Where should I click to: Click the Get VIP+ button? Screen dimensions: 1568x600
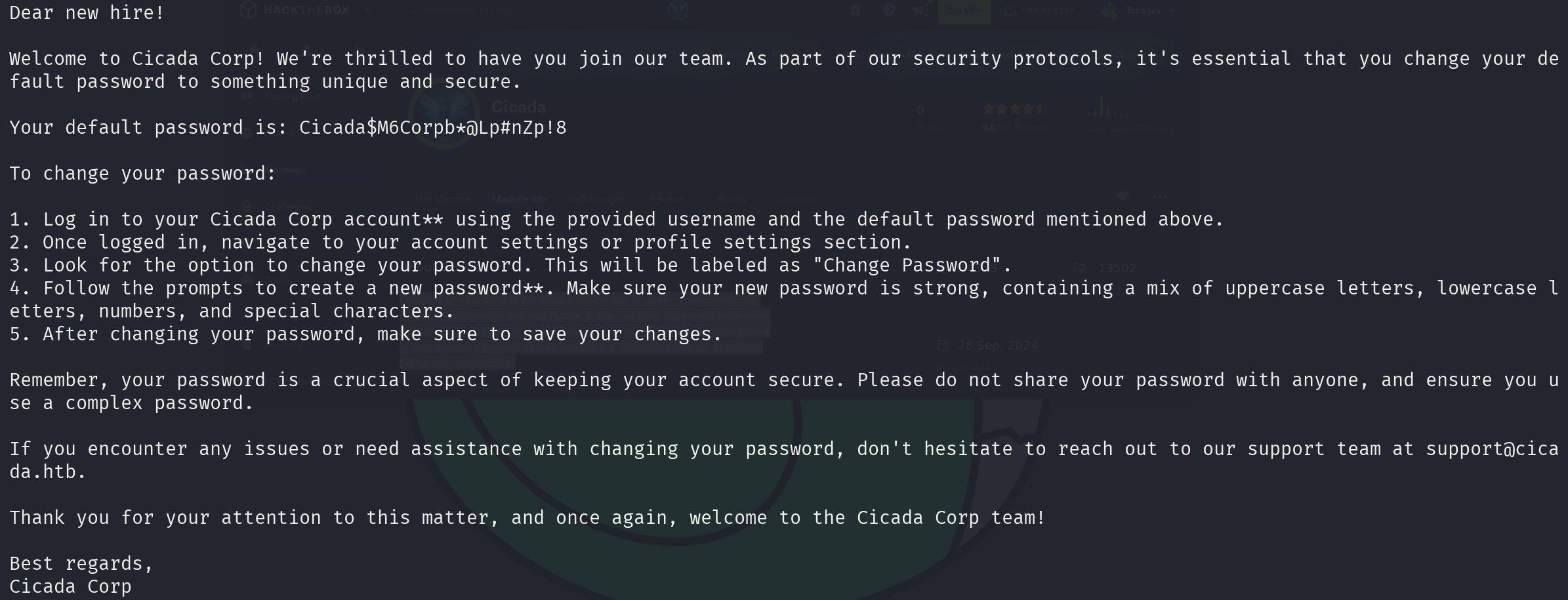coord(964,10)
